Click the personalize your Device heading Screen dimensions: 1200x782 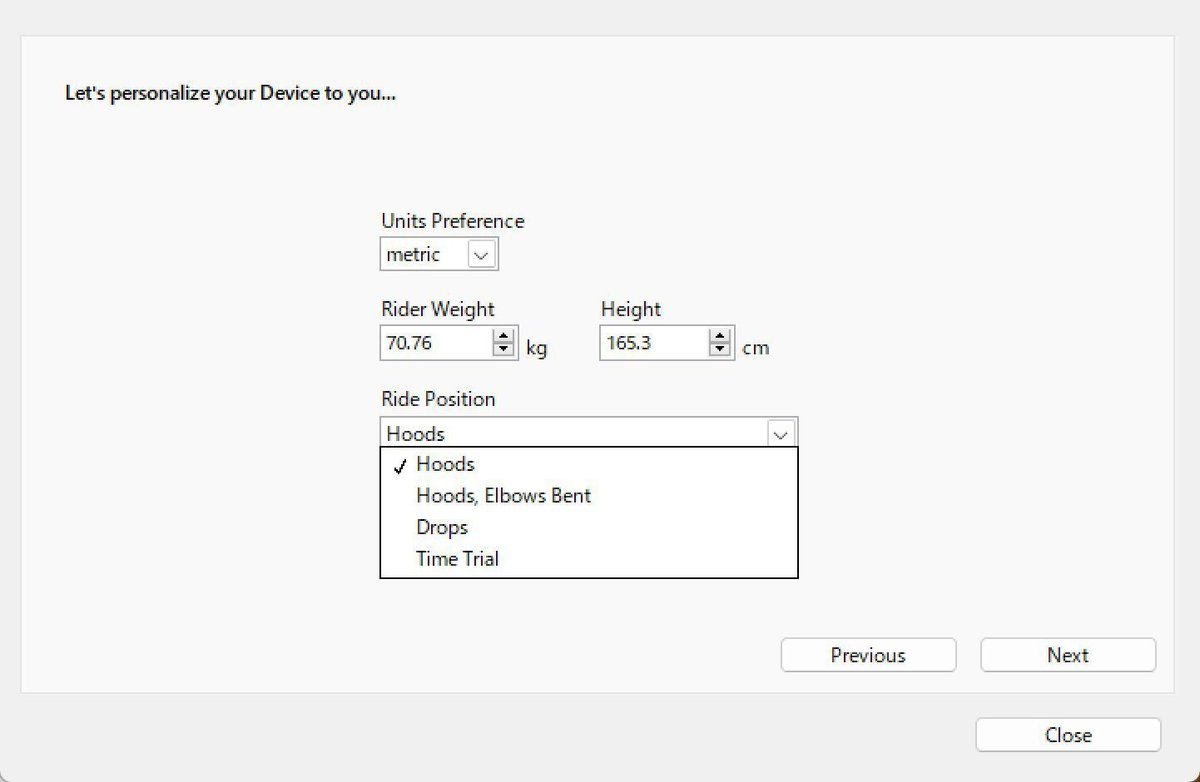tap(230, 95)
